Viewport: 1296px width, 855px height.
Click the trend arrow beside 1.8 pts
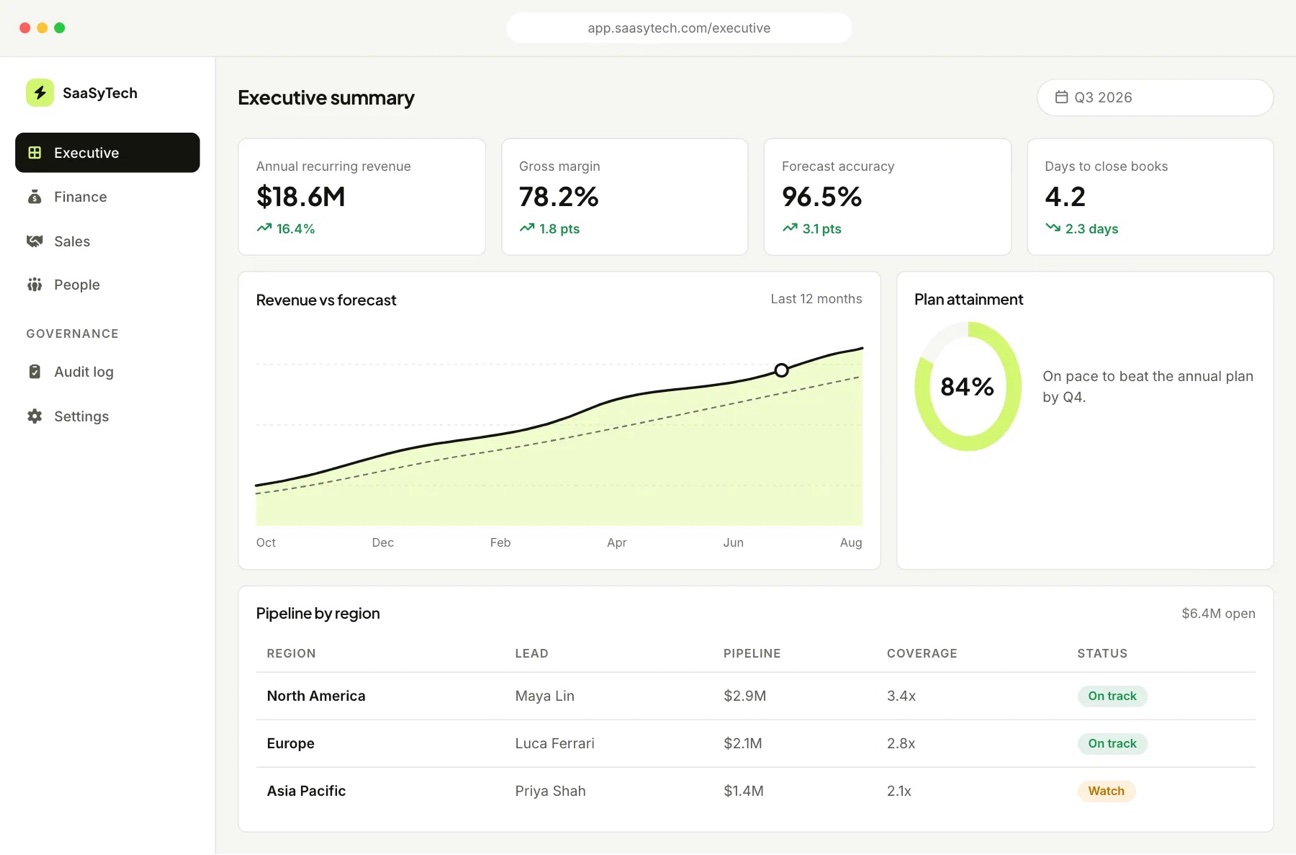point(527,228)
